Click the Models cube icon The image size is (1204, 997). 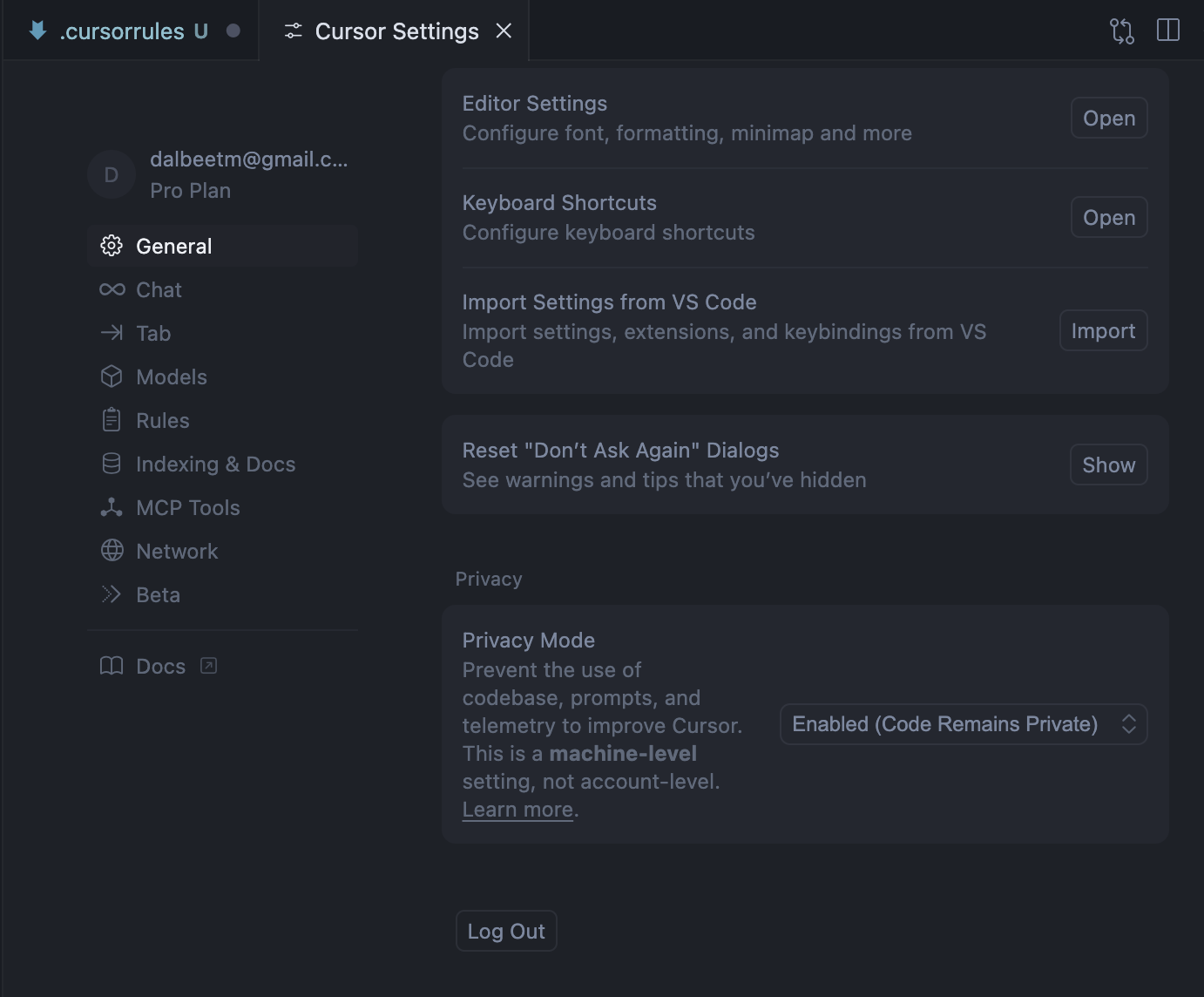click(x=112, y=376)
